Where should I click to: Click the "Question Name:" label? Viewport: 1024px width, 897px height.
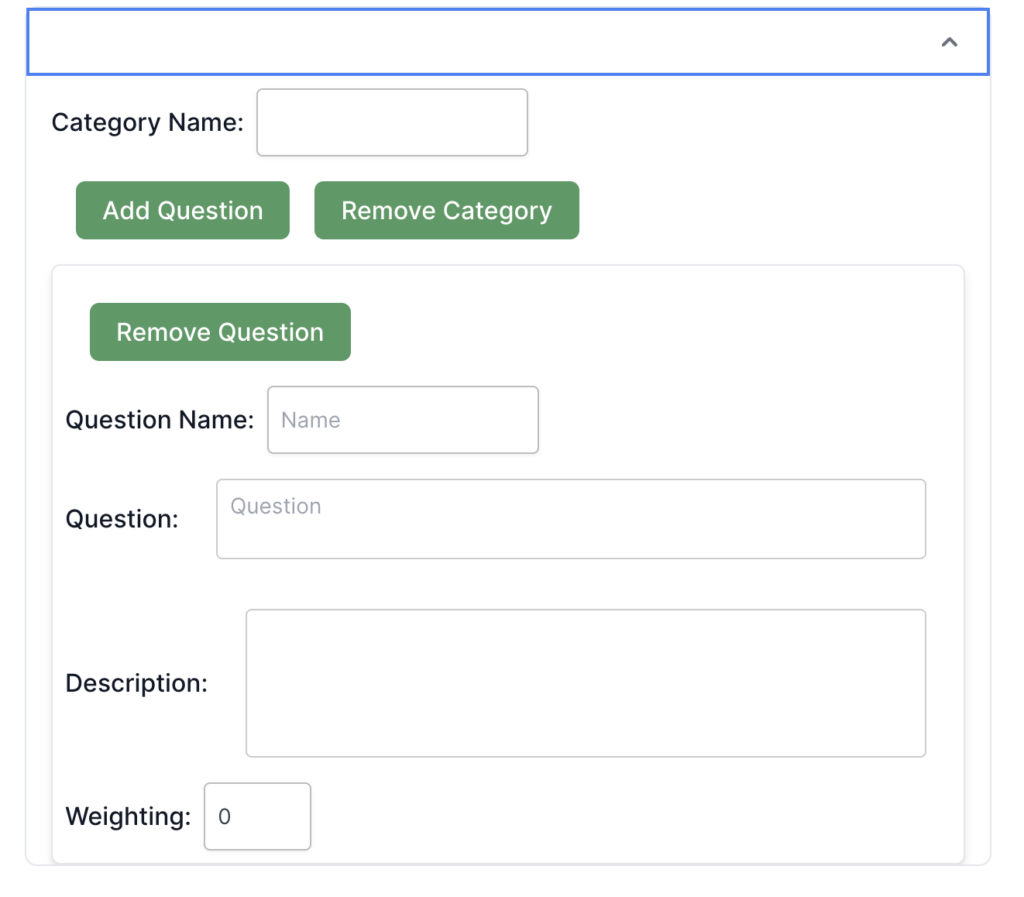tap(160, 420)
